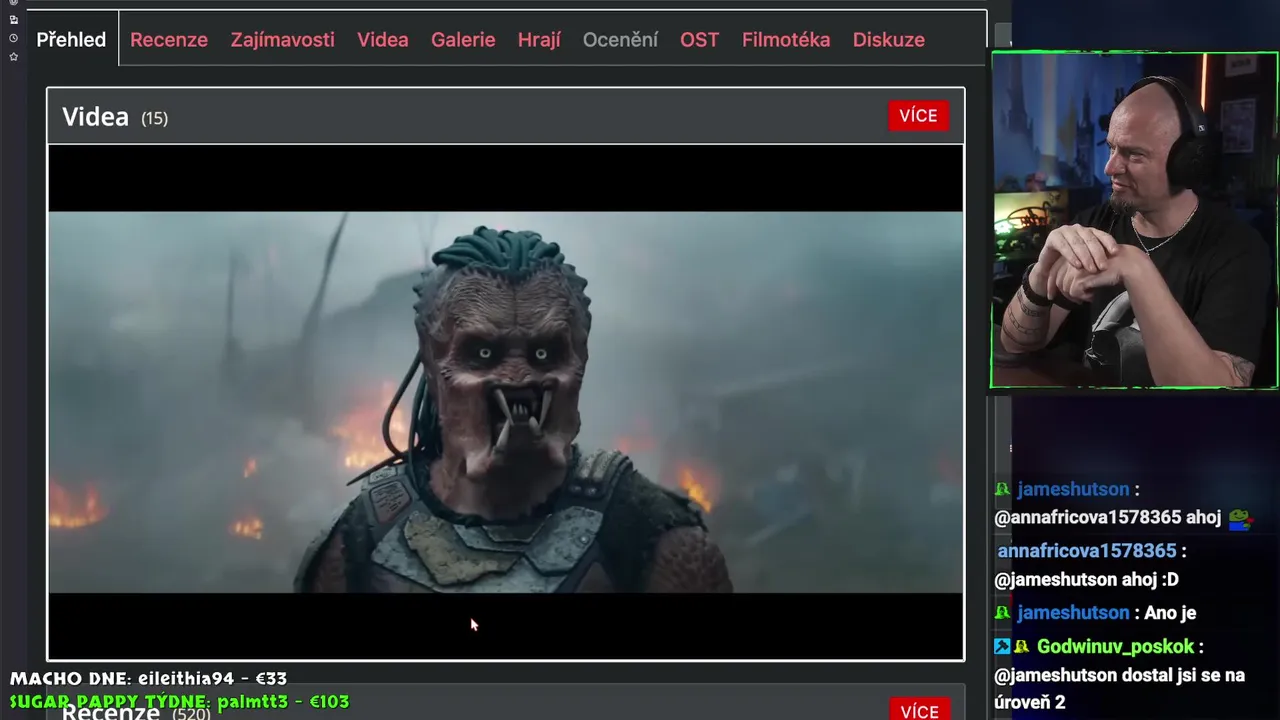Click subscriber badge beside Godwinuv_poskok
This screenshot has width=1280, height=720.
point(1021,647)
